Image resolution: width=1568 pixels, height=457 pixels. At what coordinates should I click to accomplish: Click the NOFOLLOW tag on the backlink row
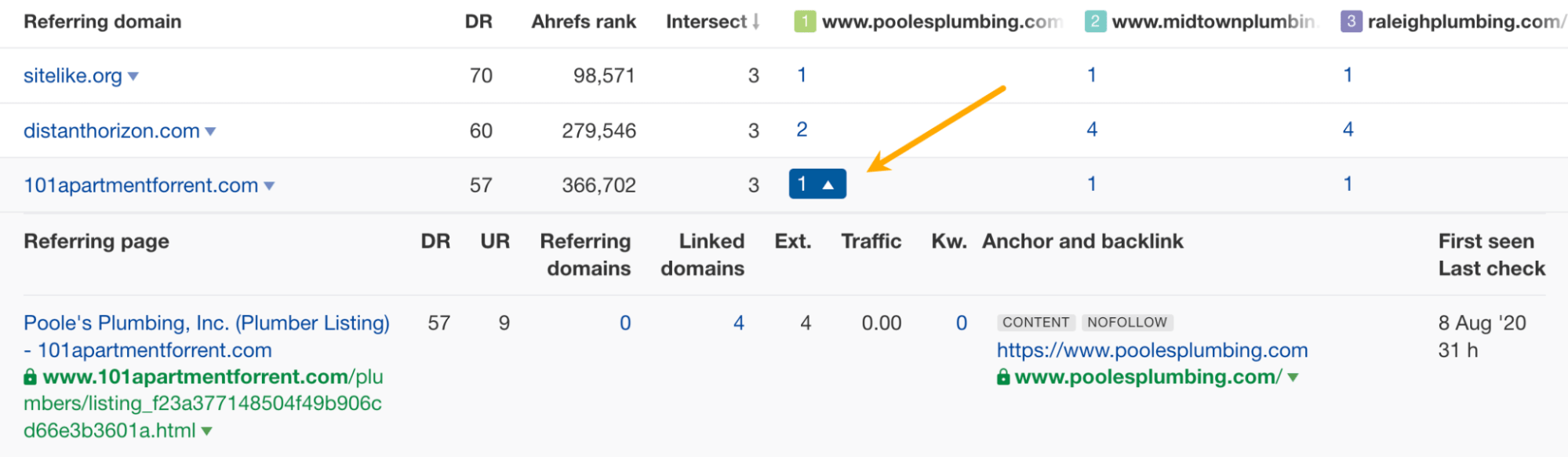pos(1126,322)
